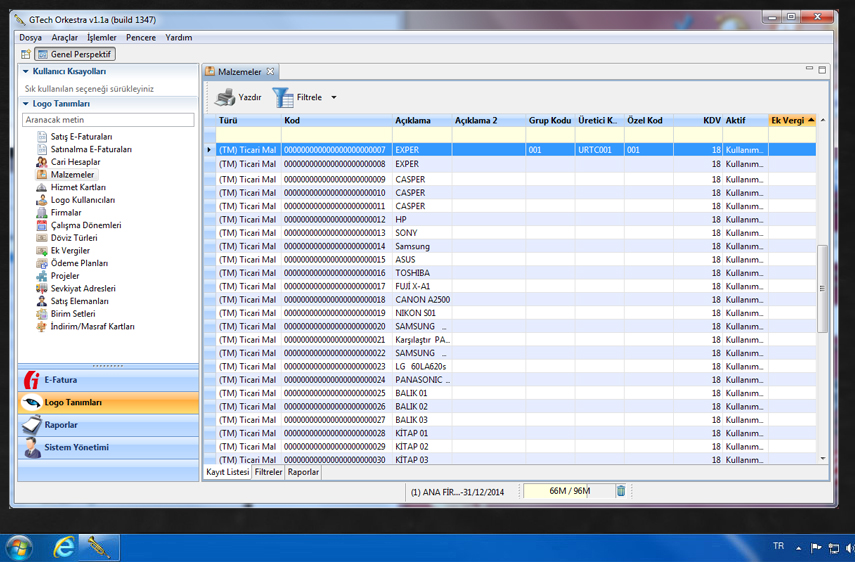Open İndirim/Masraf Kartları item
This screenshot has width=855, height=562.
[92, 326]
